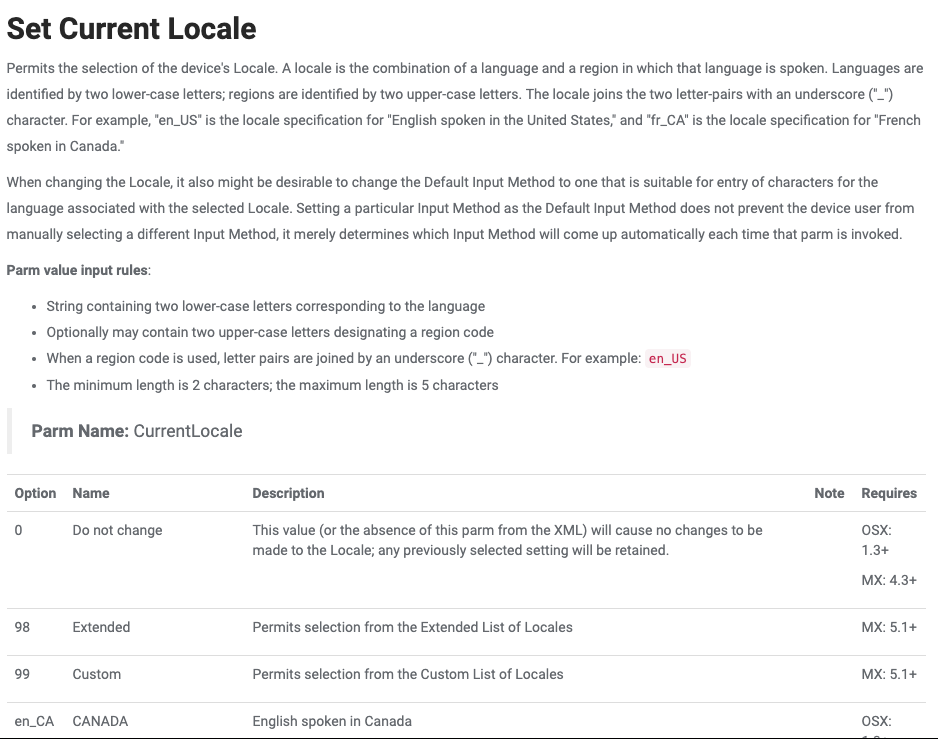Image resolution: width=938 pixels, height=739 pixels.
Task: Click option value 99 in the table
Action: pos(23,674)
